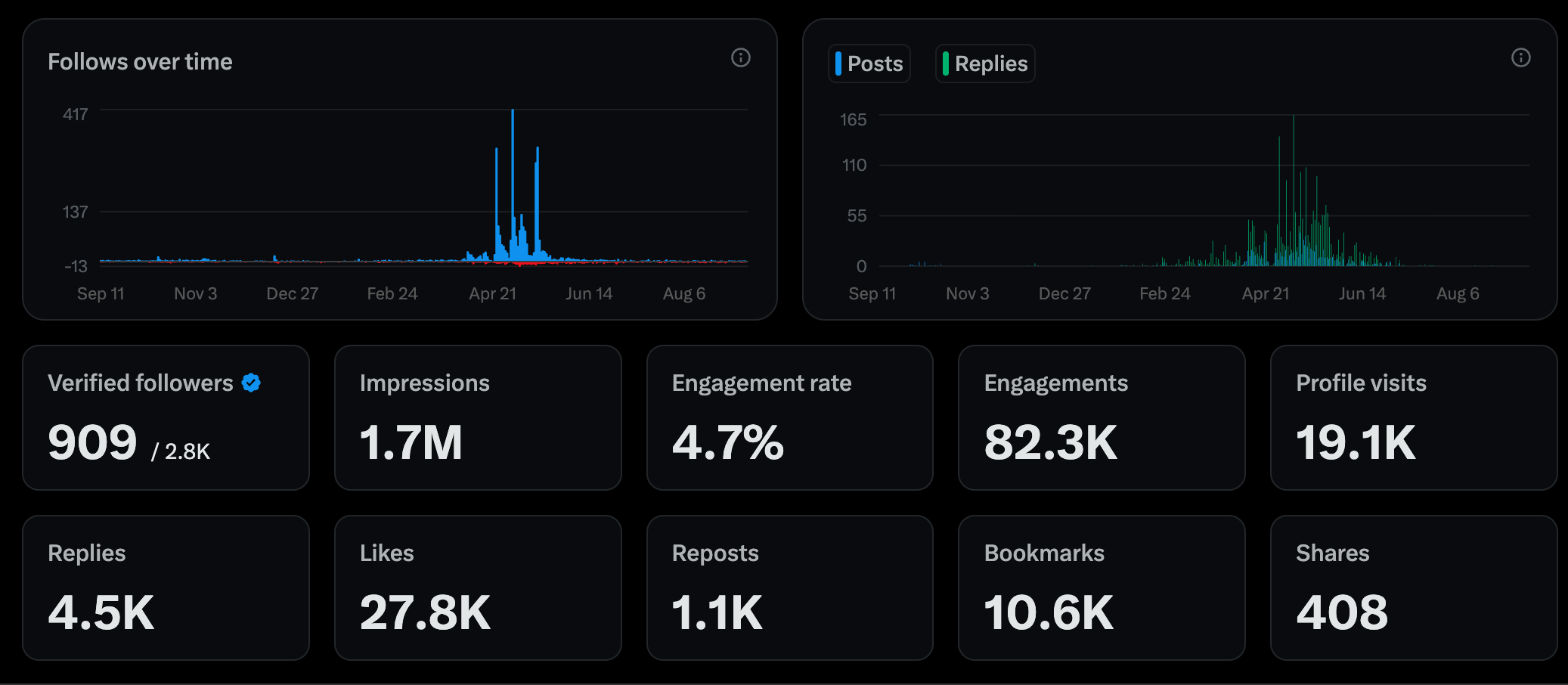Viewport: 1568px width, 685px height.
Task: Toggle the Posts series in the chart legend
Action: click(x=869, y=64)
